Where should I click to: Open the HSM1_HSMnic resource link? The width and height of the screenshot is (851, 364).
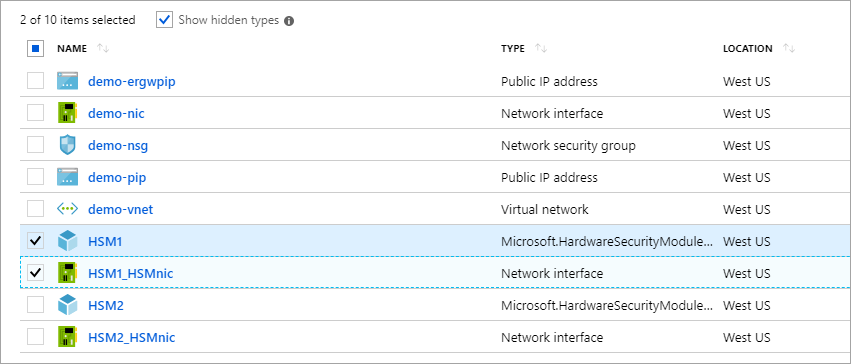click(x=130, y=273)
